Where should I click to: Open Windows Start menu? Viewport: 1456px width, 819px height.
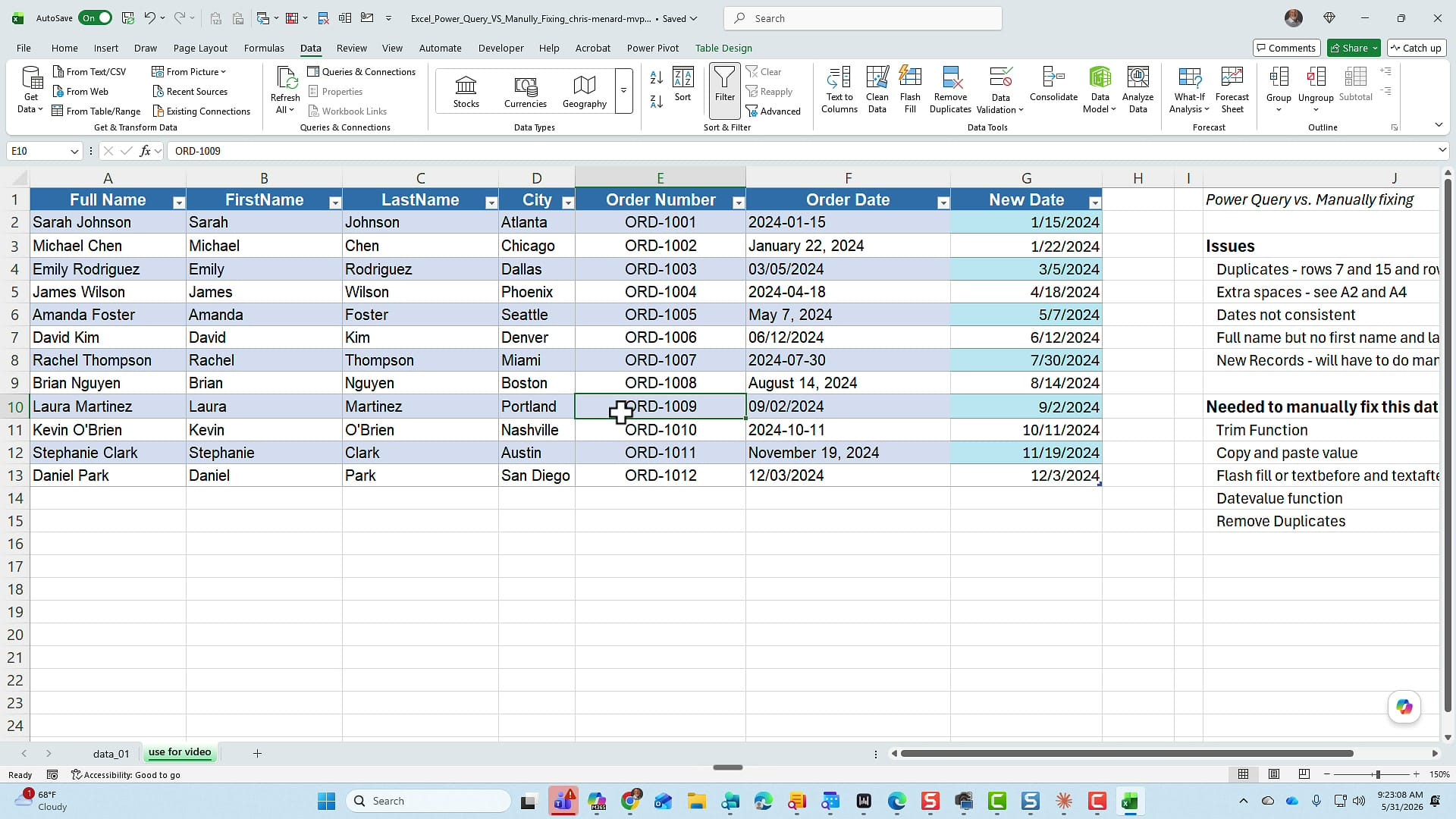(326, 801)
